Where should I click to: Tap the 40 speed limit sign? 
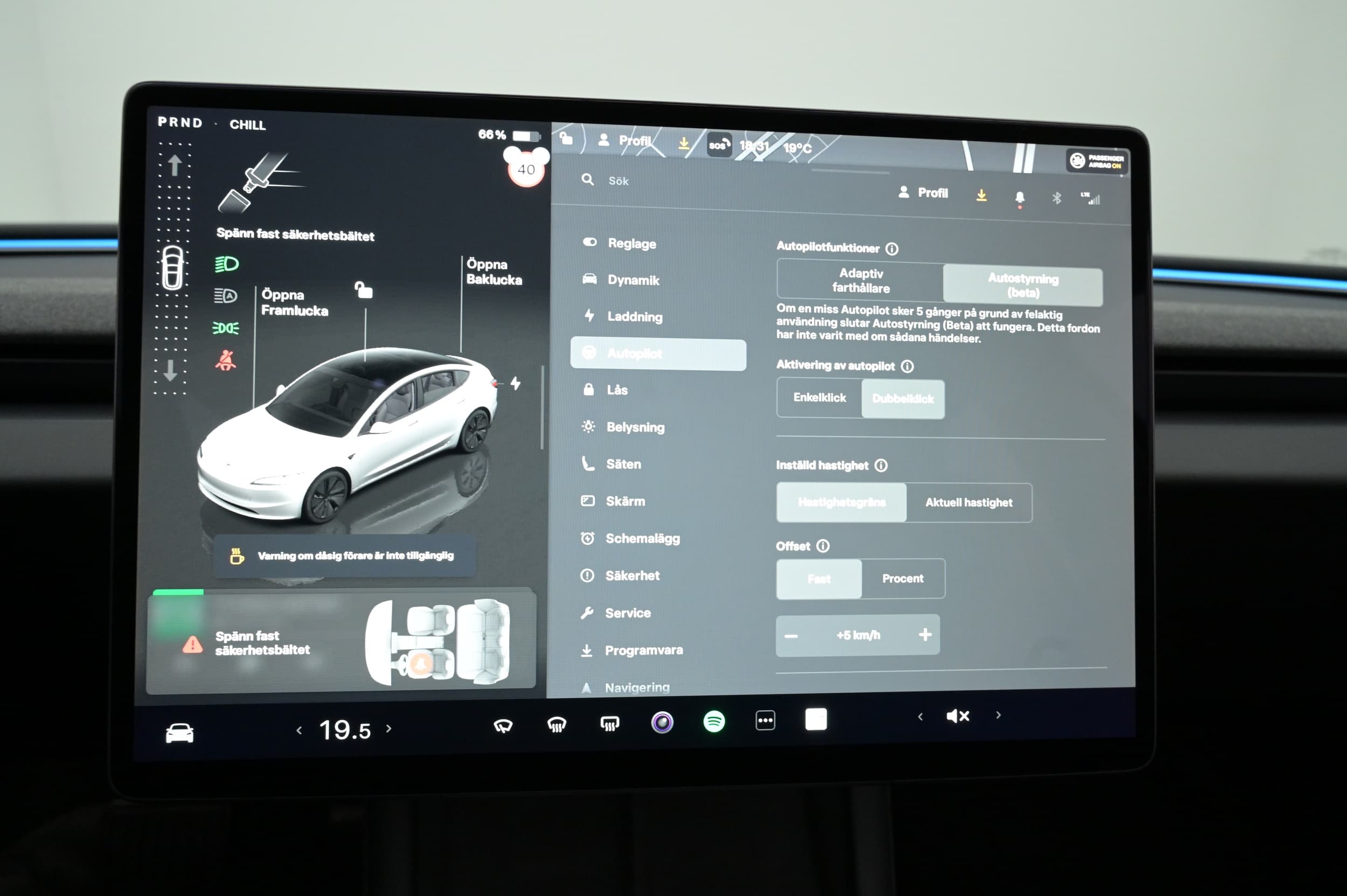(x=526, y=169)
